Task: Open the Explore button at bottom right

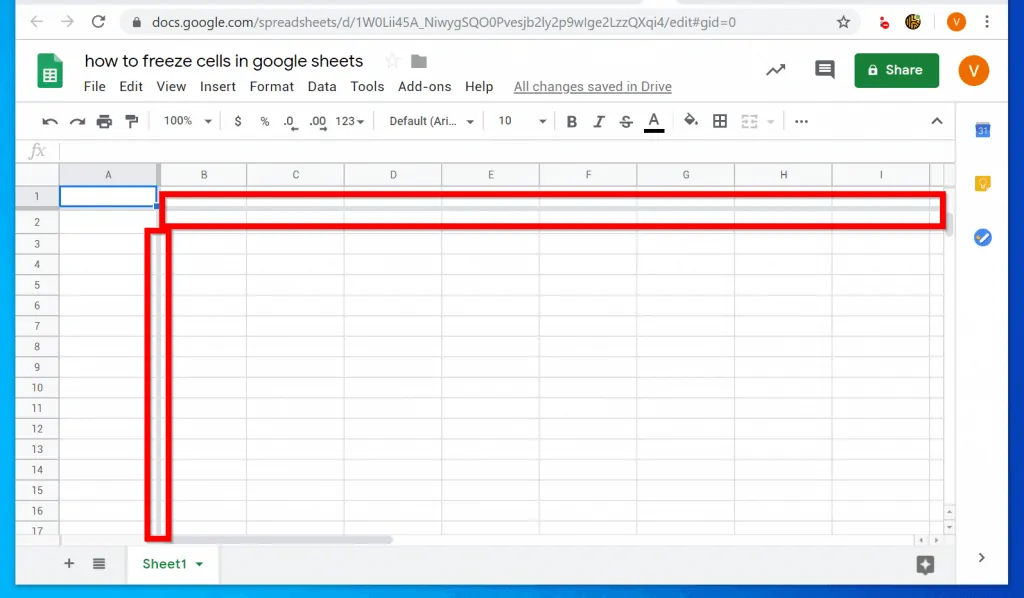Action: (x=925, y=565)
